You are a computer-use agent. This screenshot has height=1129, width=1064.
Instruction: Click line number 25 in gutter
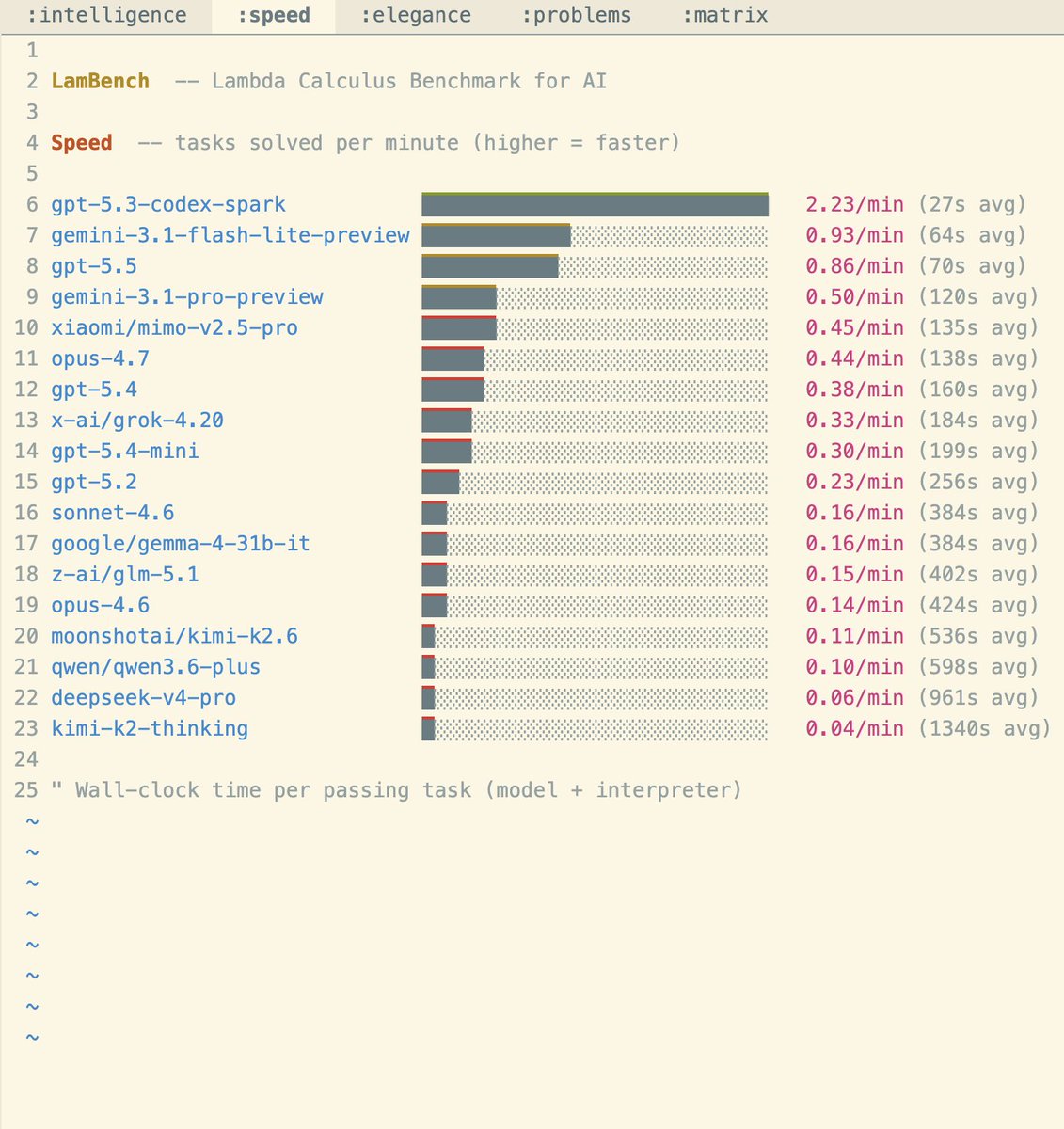[x=26, y=790]
